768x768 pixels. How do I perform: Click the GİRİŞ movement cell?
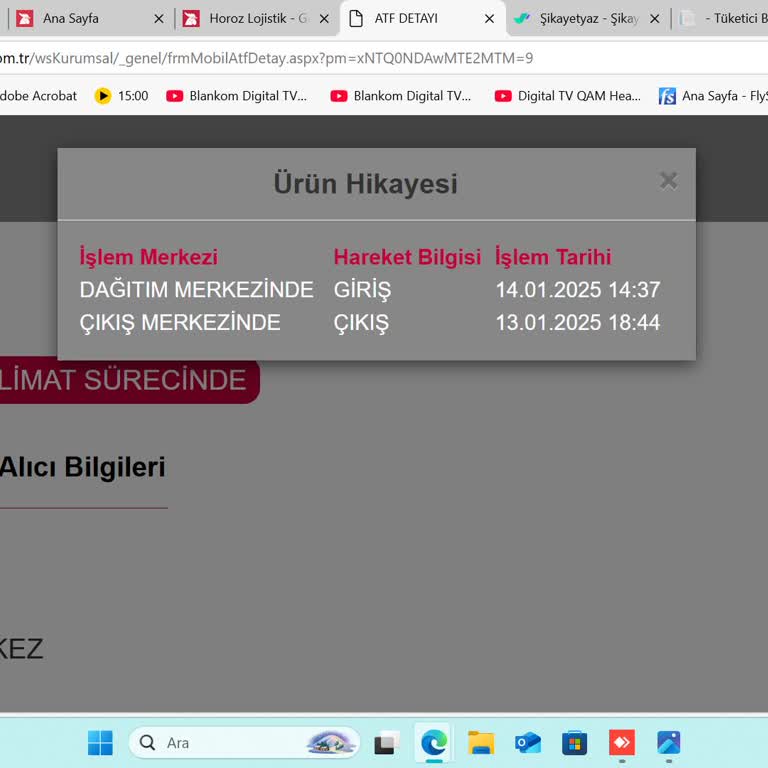point(362,289)
